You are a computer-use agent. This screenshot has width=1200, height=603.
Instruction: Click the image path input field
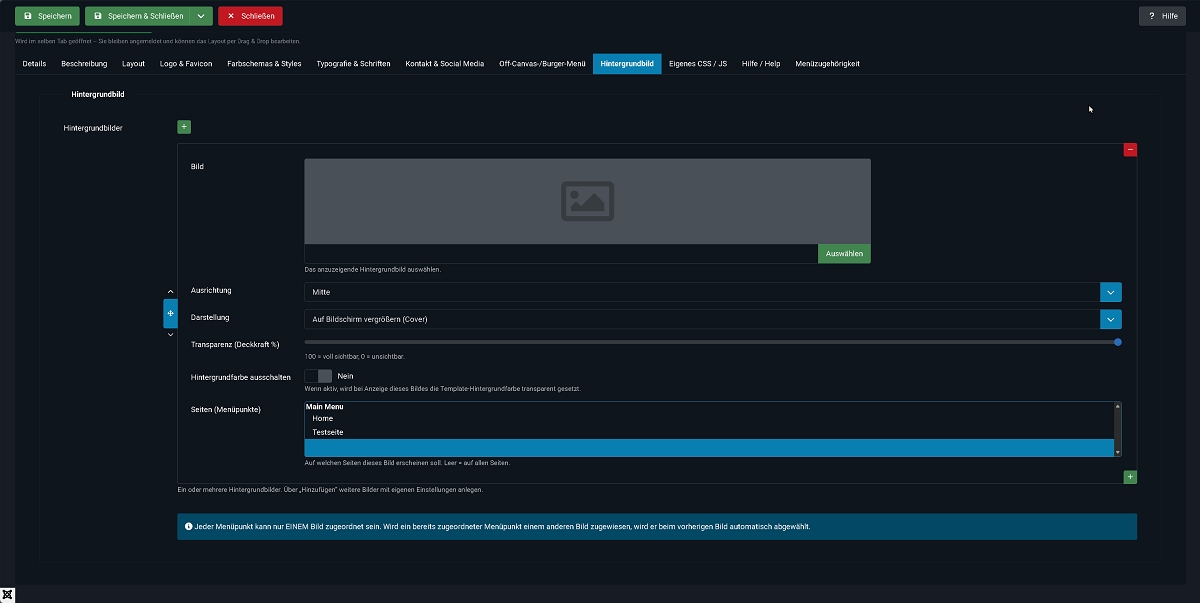pyautogui.click(x=561, y=254)
